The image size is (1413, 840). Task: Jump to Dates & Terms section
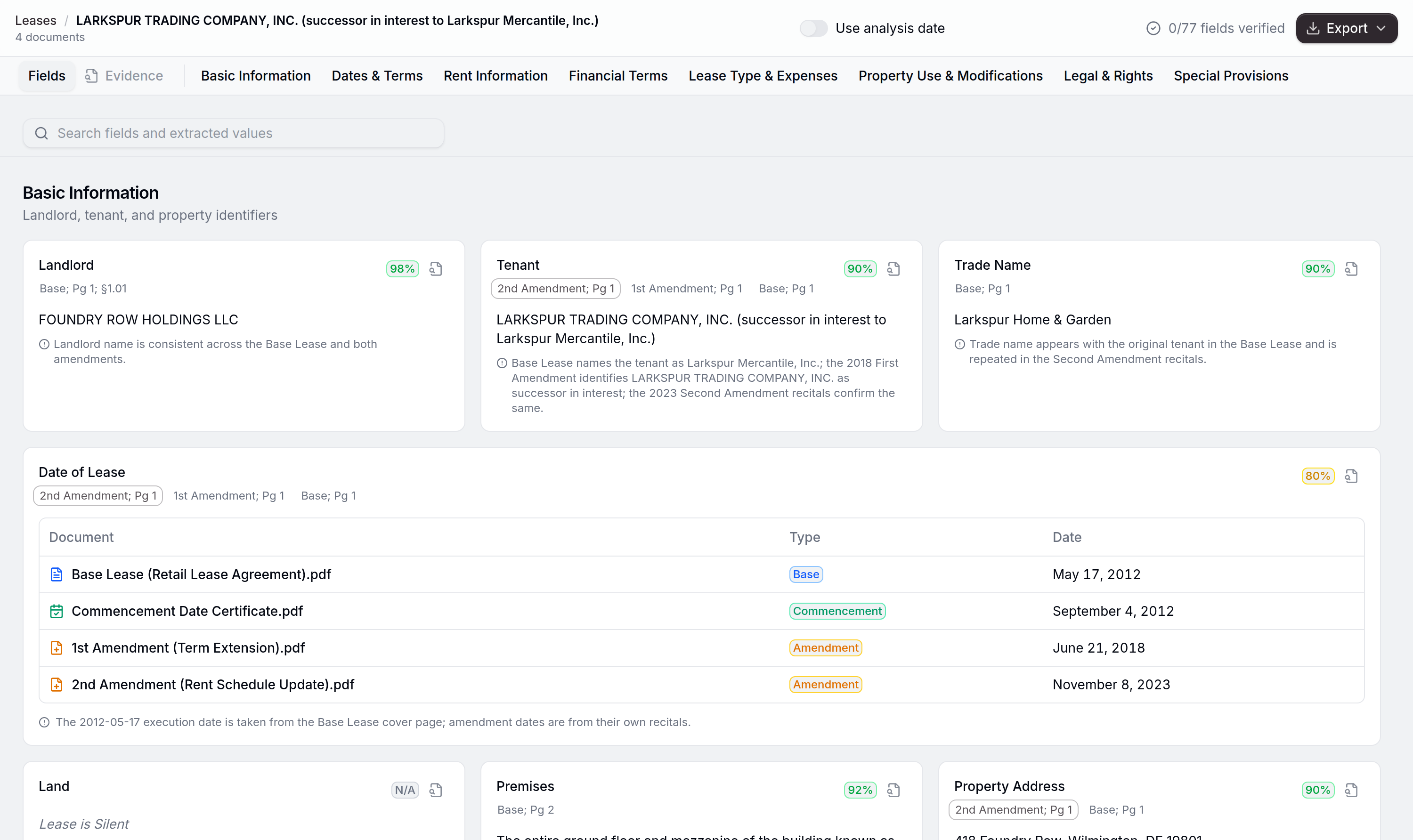pyautogui.click(x=377, y=76)
